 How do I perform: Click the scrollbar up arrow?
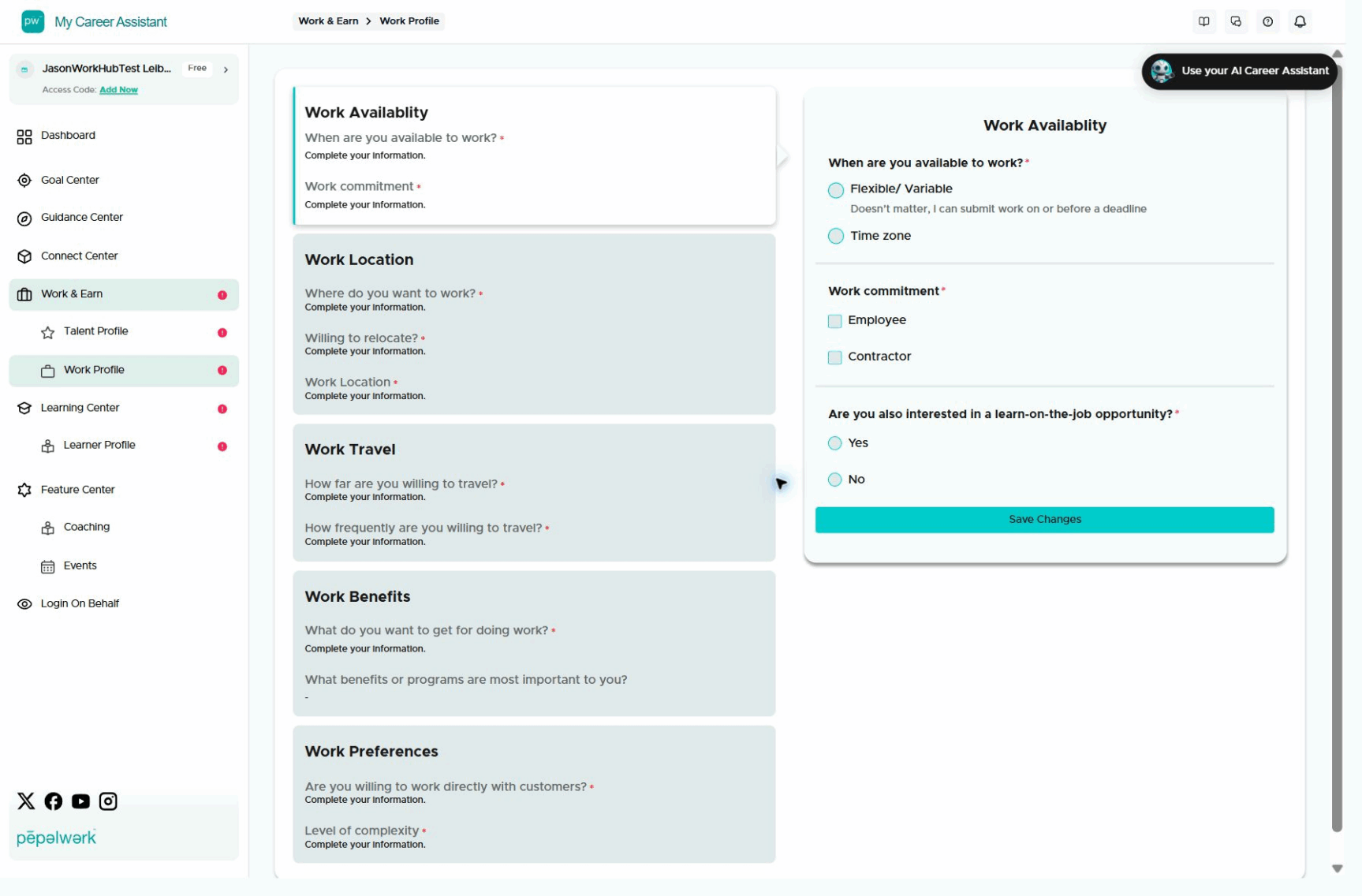pyautogui.click(x=1337, y=54)
